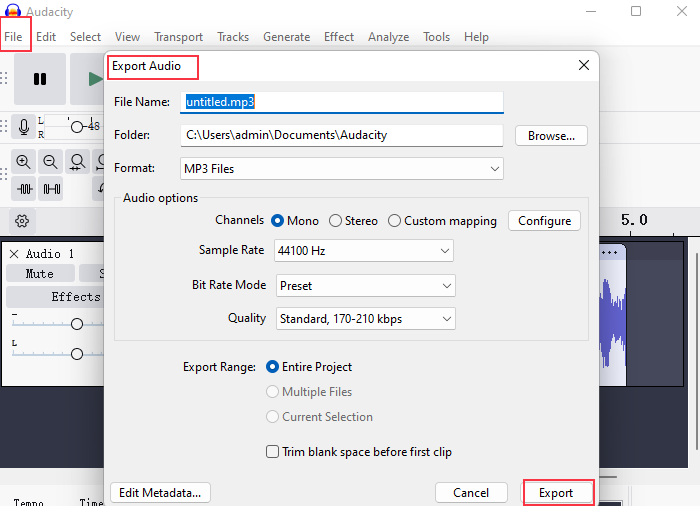Click the Zoom Out magnifier icon
The width and height of the screenshot is (700, 506).
tap(50, 162)
